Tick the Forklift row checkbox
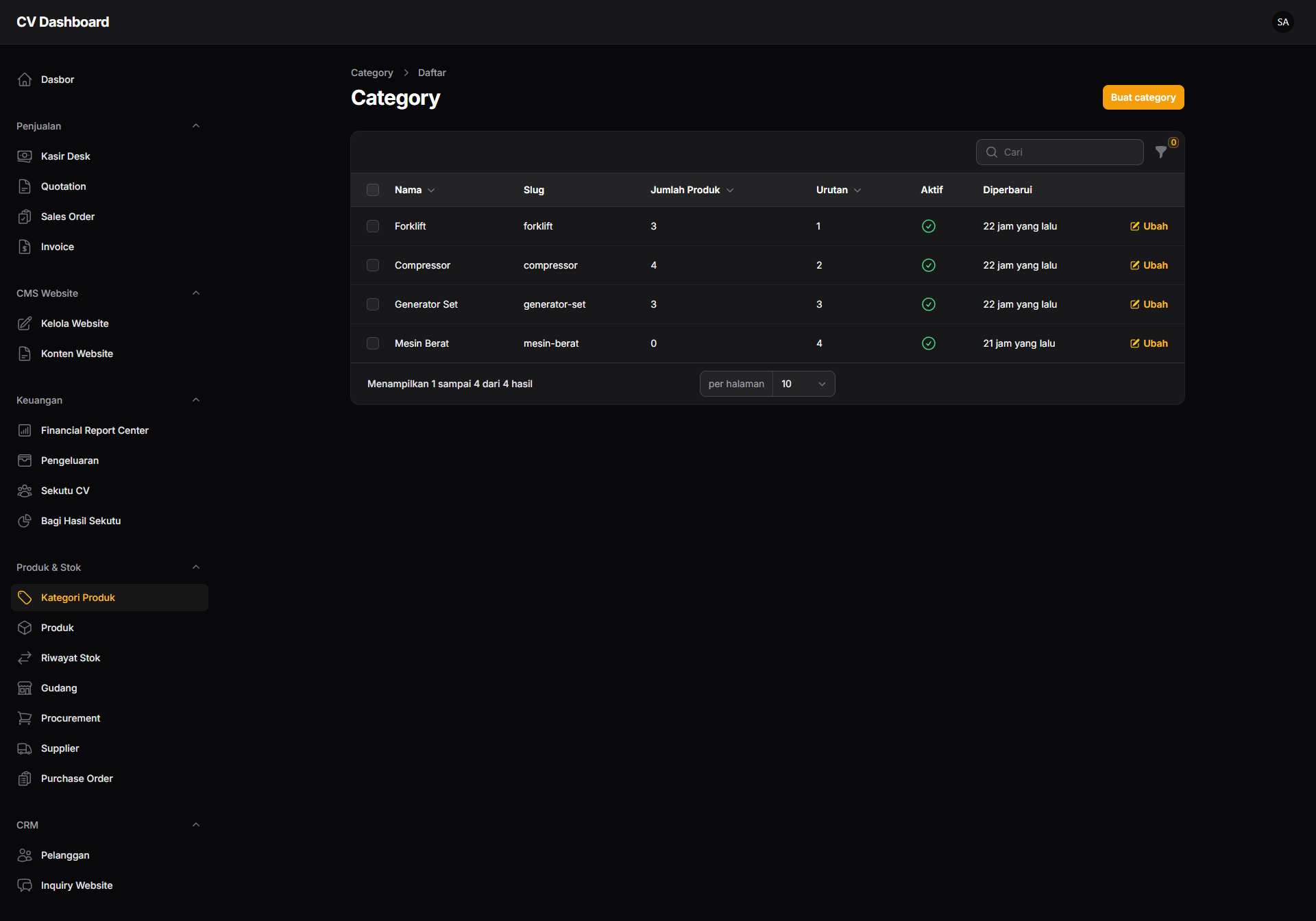1316x921 pixels. click(373, 226)
